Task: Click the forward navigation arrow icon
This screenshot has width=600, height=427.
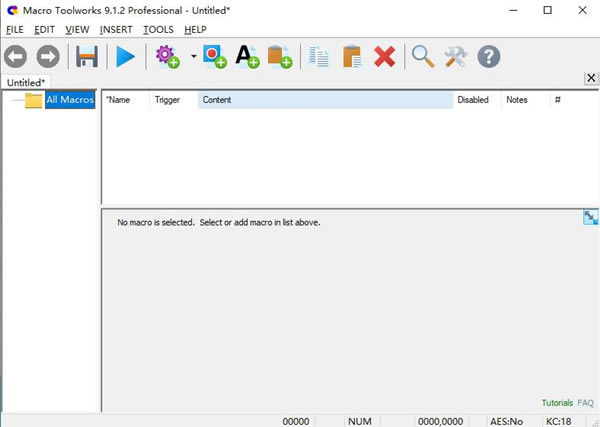Action: coord(48,57)
